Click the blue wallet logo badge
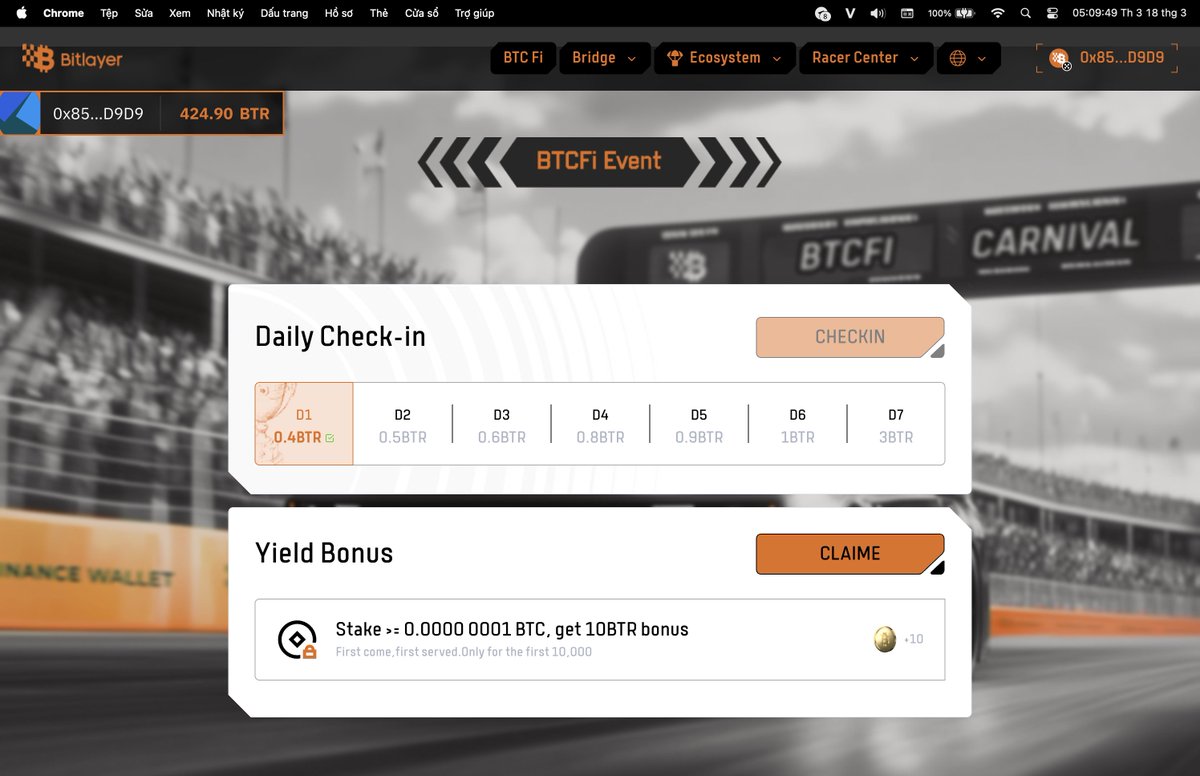 tap(20, 113)
